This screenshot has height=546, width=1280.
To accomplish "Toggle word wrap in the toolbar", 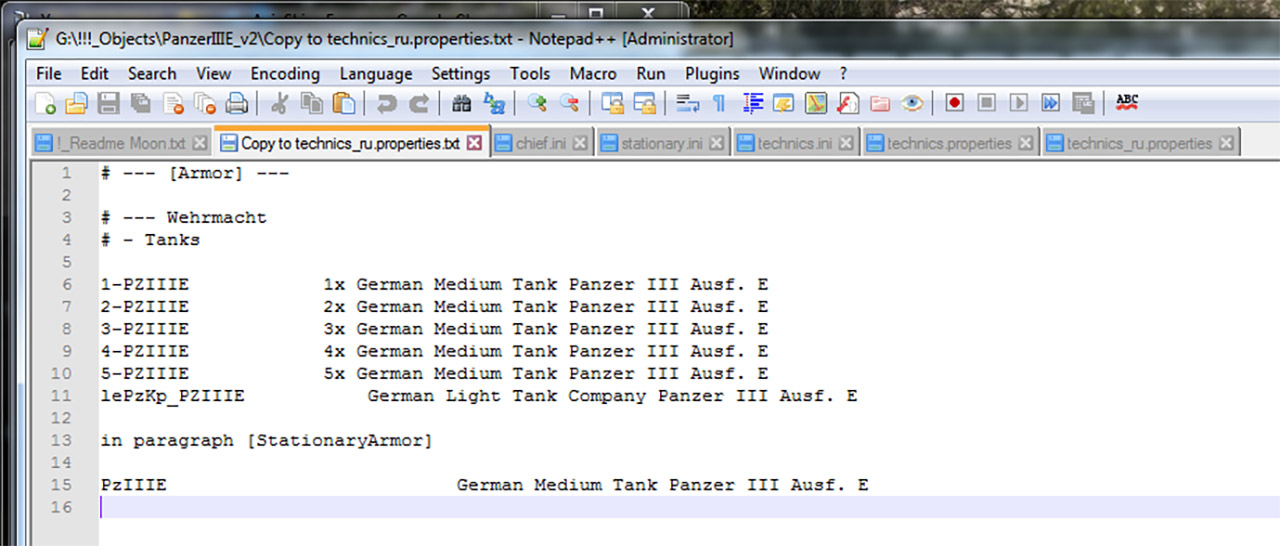I will coord(687,103).
